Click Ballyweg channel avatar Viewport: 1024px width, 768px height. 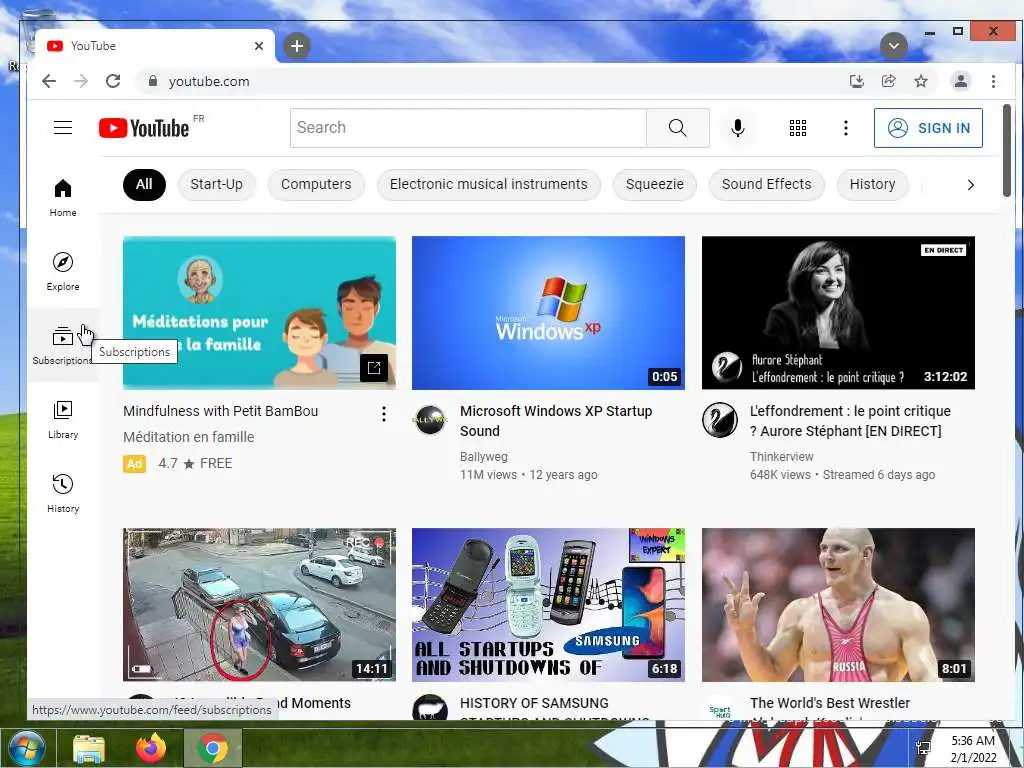pyautogui.click(x=430, y=419)
